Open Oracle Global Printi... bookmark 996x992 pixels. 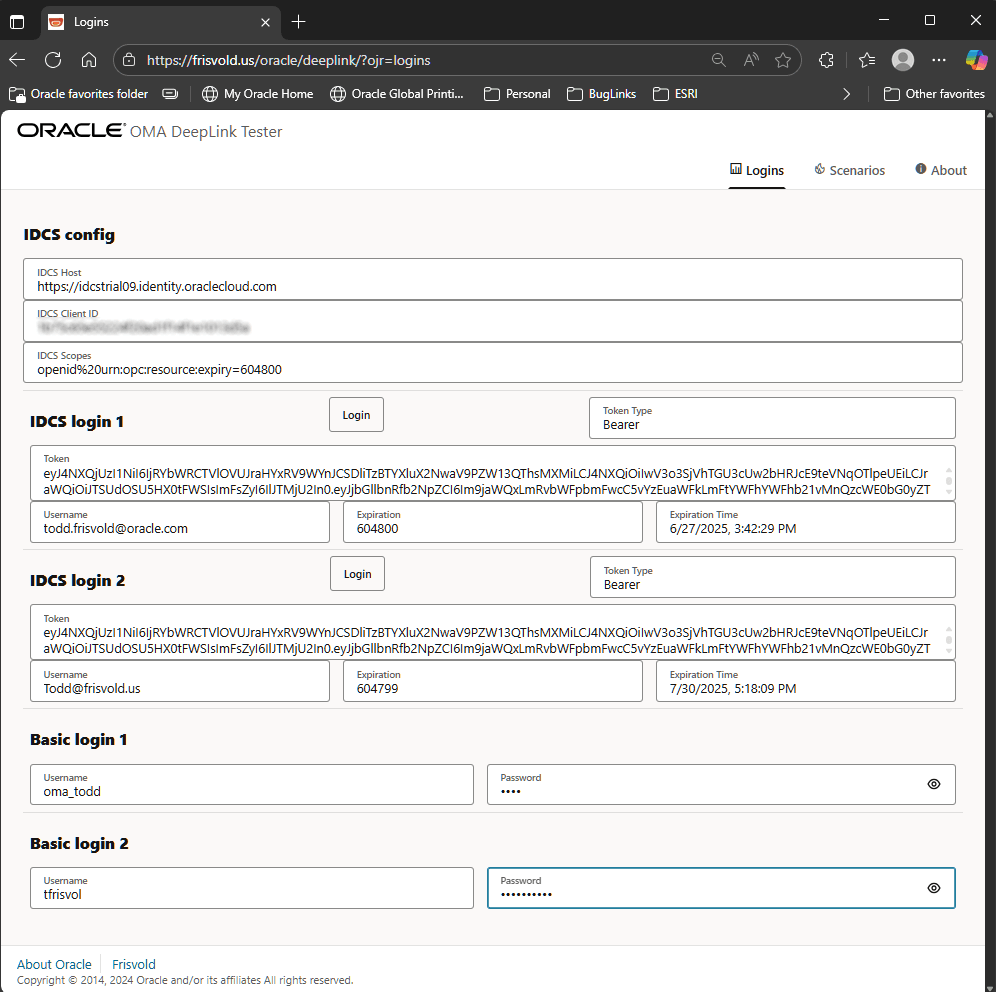click(x=397, y=94)
